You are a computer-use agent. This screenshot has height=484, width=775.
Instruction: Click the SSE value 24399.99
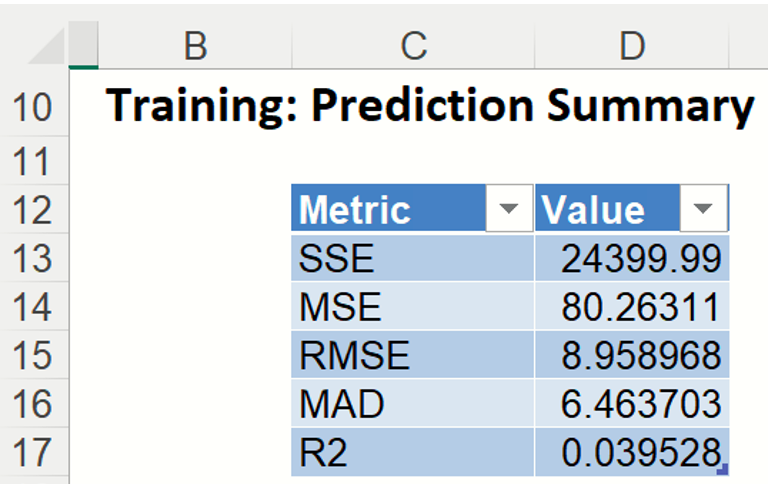click(x=631, y=259)
